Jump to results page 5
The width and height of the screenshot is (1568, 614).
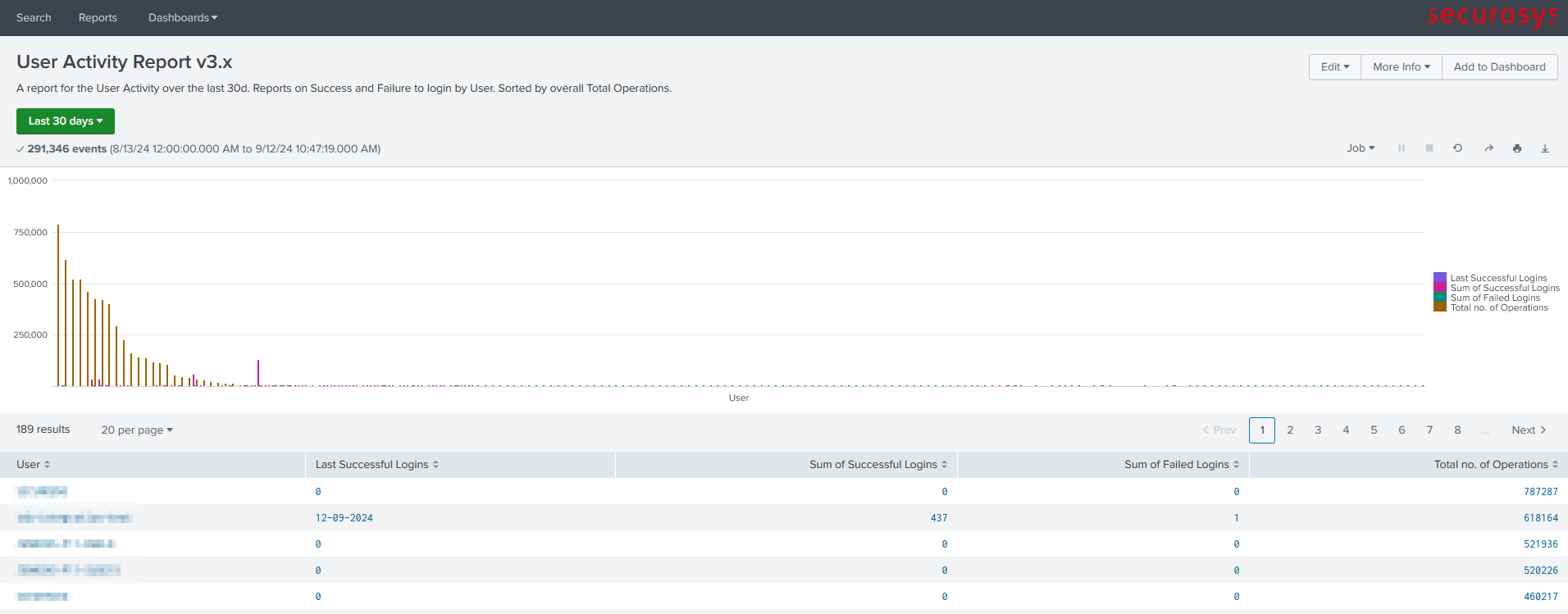(x=1374, y=430)
